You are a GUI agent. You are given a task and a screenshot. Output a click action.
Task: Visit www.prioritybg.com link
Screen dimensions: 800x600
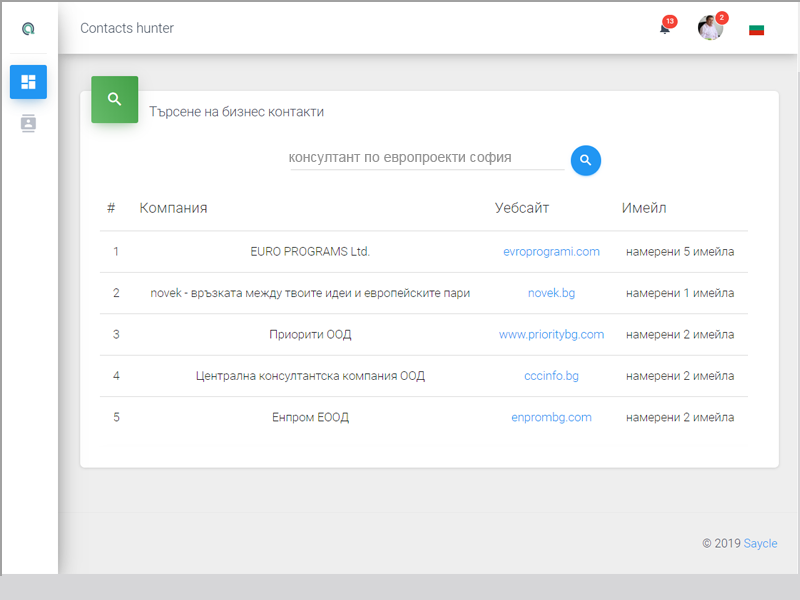click(551, 335)
